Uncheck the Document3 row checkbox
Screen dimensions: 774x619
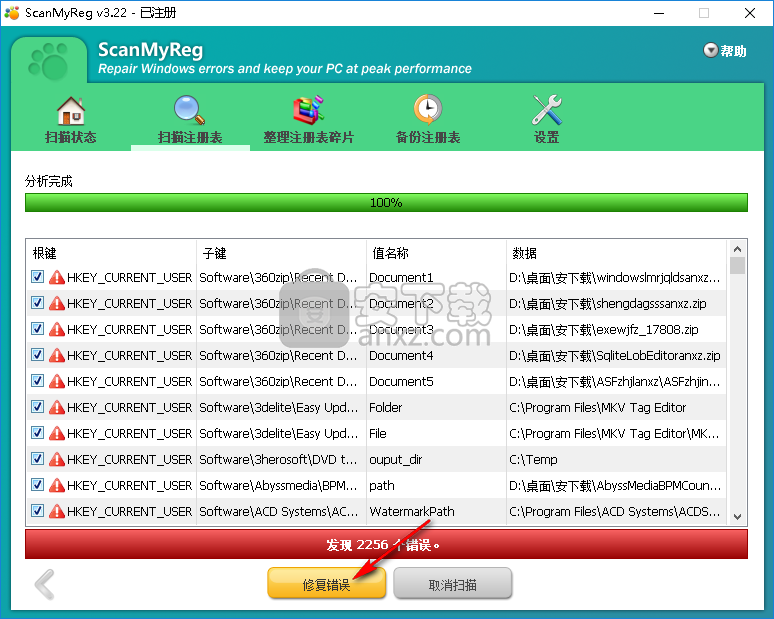38,329
